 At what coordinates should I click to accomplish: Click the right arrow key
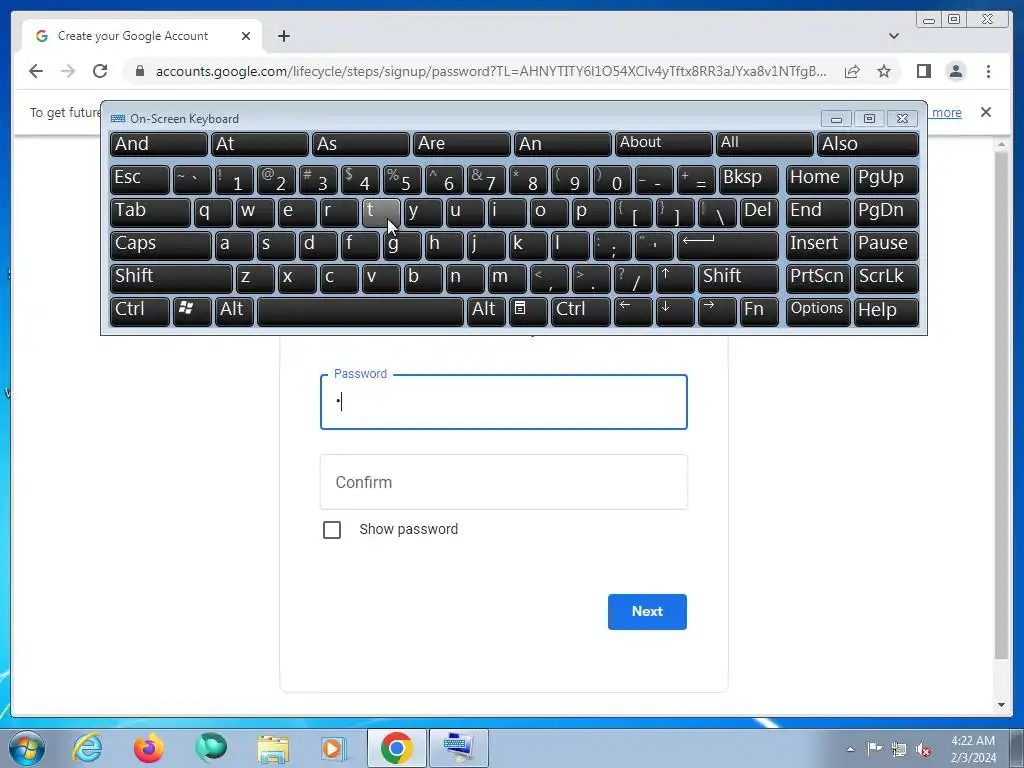click(717, 311)
